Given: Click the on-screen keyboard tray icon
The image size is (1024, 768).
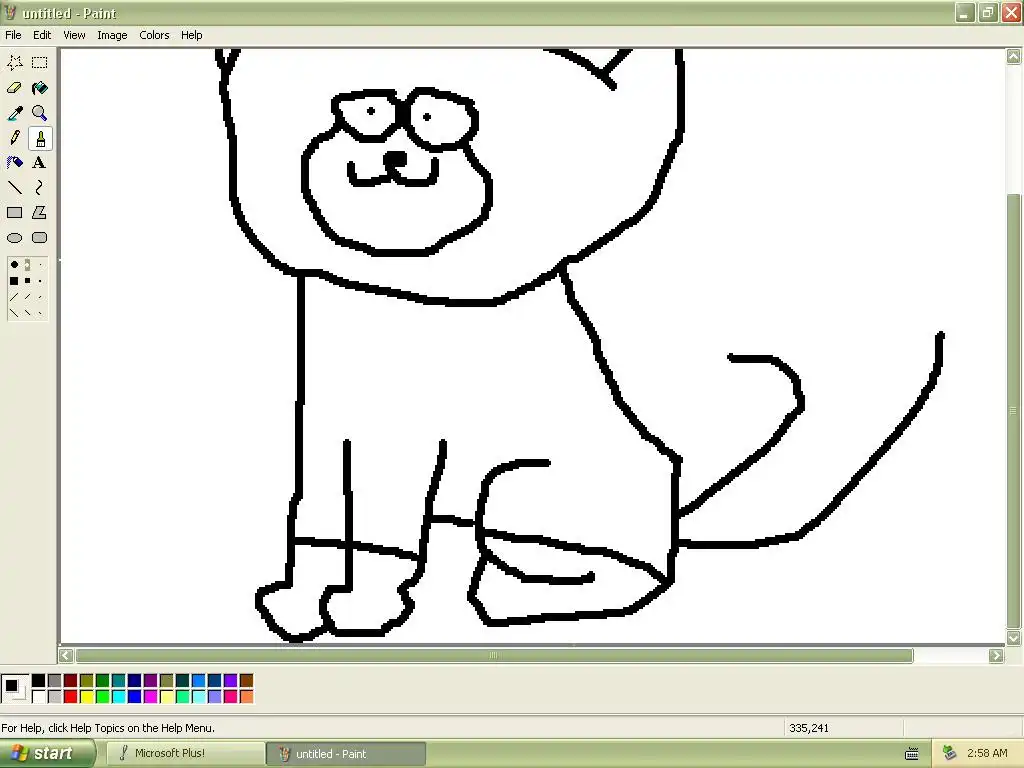Looking at the screenshot, I should coord(912,754).
